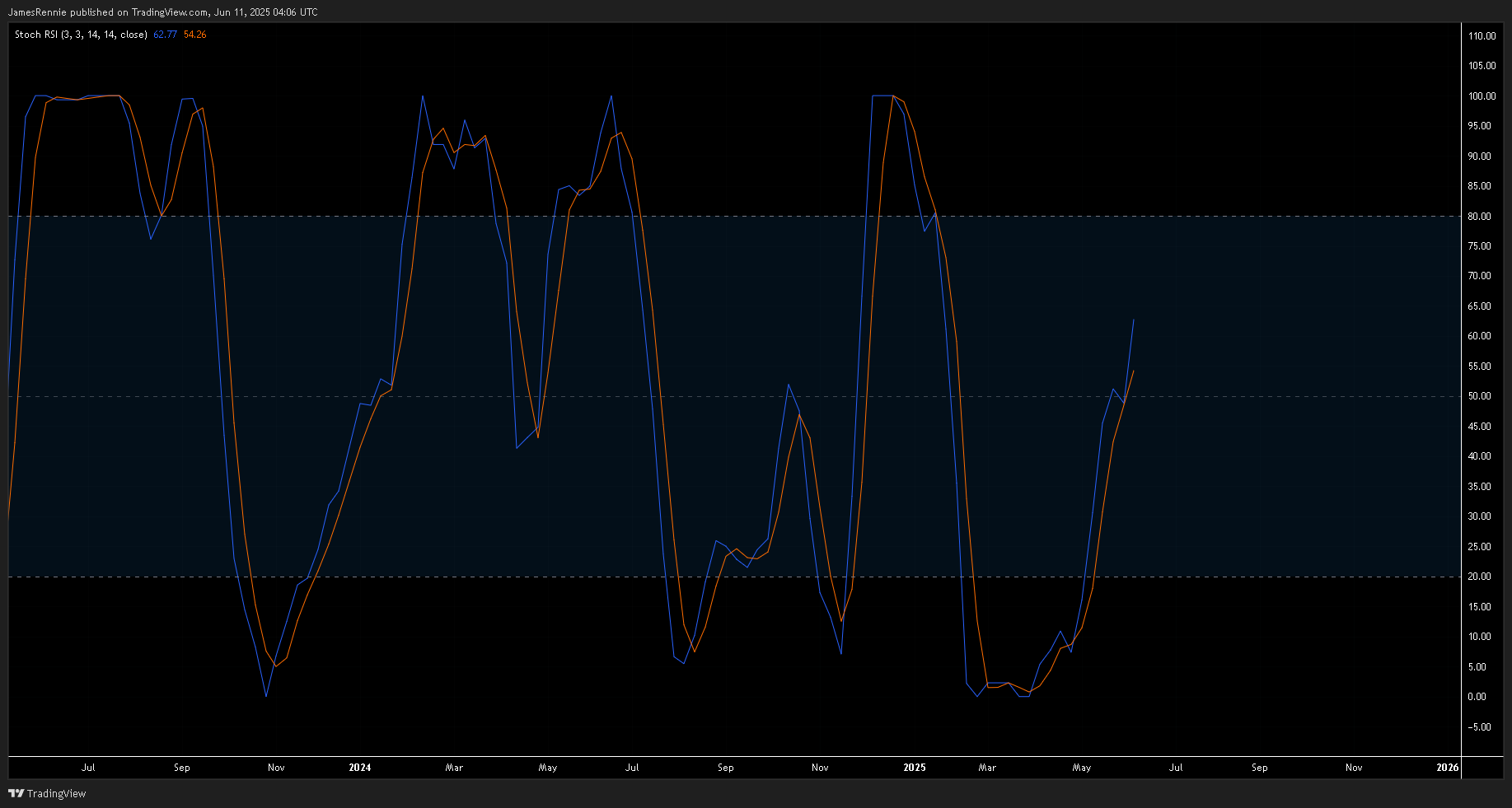Click the 80.00 upper band scale label
This screenshot has height=808, width=1512.
(1479, 217)
